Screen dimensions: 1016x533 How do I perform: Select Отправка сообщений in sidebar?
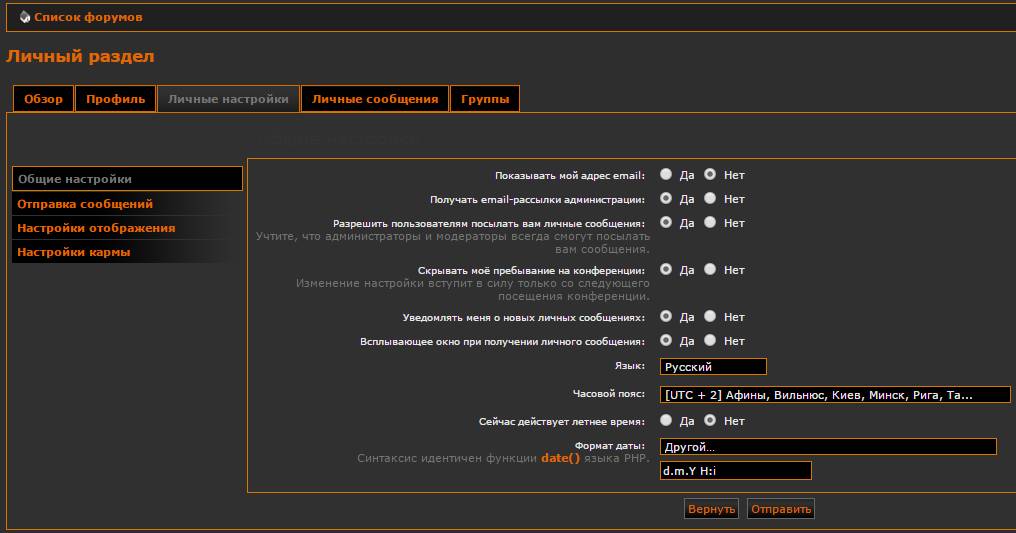(x=85, y=204)
